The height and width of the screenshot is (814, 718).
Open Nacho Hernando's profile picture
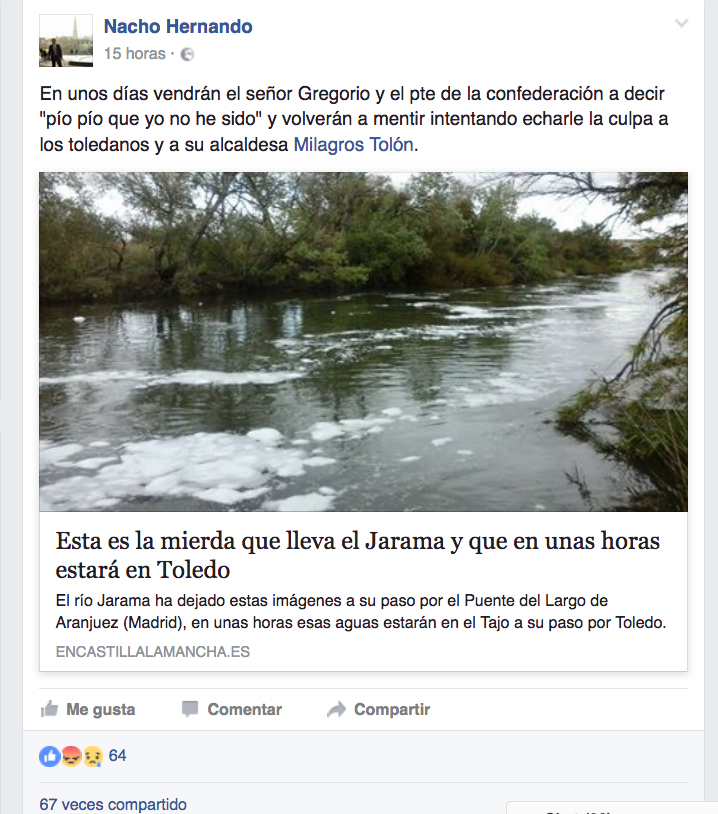click(66, 40)
